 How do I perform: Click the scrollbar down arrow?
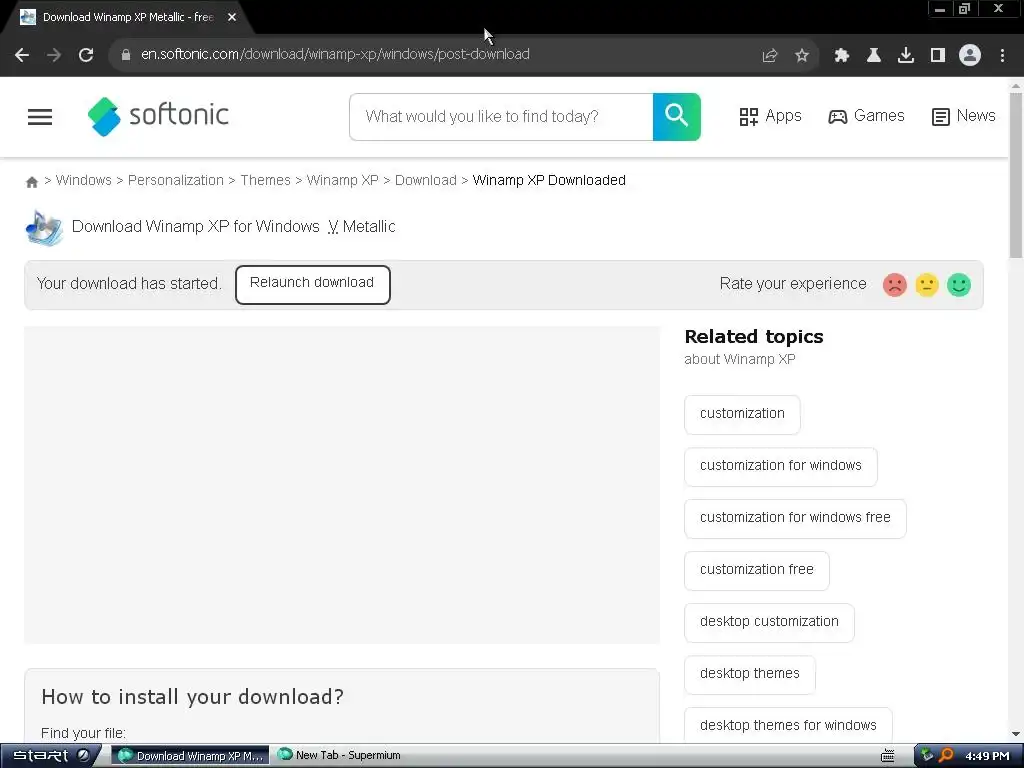1016,735
